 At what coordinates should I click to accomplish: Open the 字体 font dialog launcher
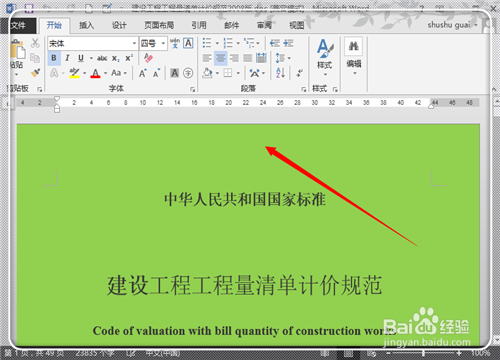pos(192,89)
